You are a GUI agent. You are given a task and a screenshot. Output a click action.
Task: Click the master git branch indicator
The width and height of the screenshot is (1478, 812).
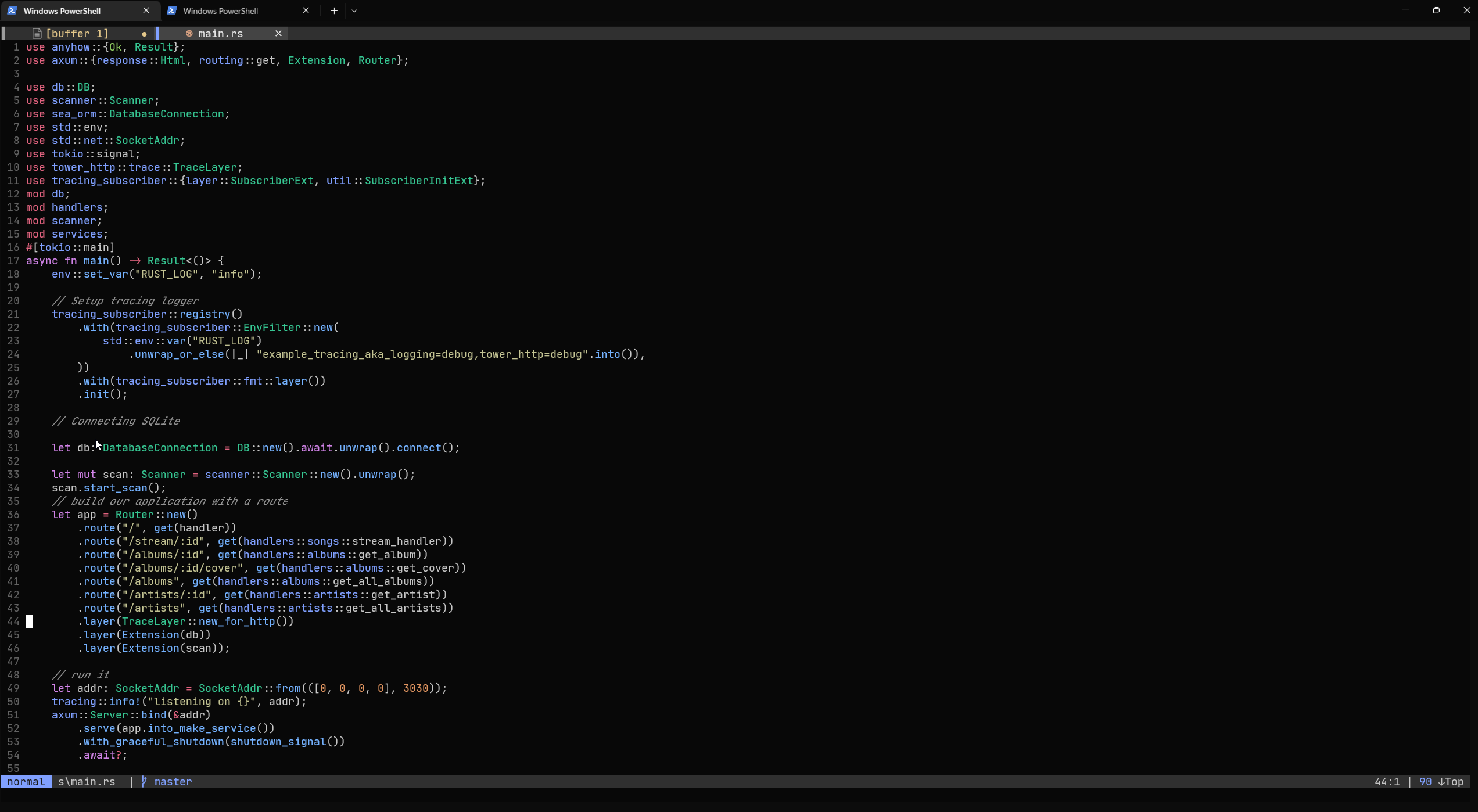(x=173, y=782)
